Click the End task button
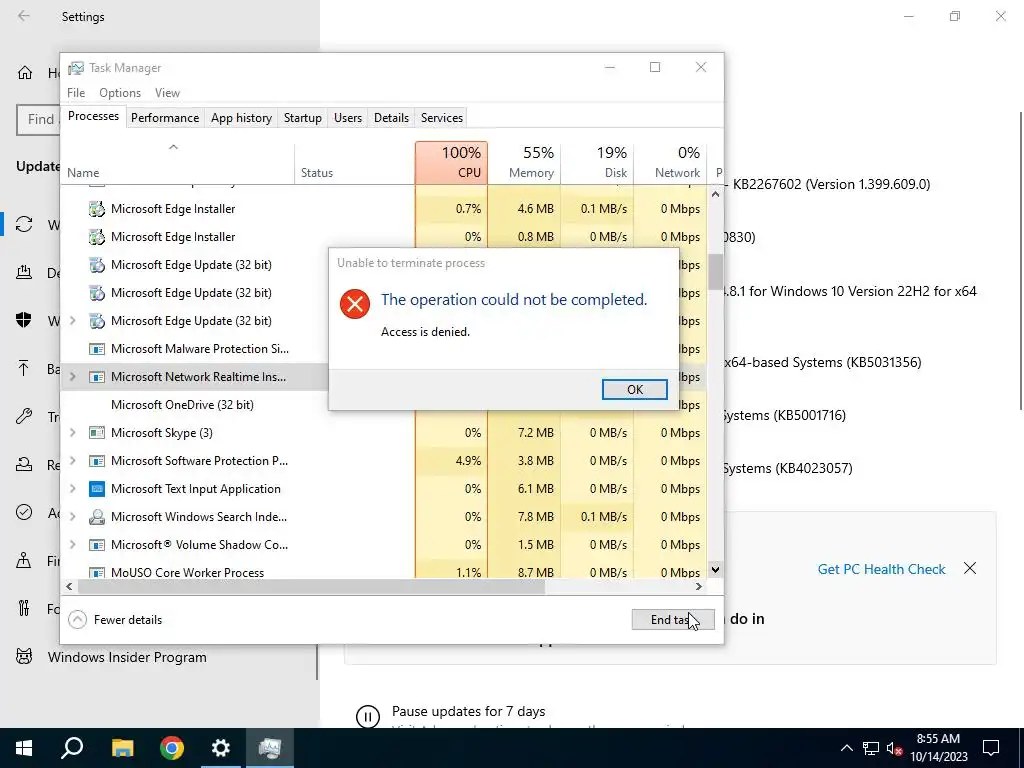The image size is (1024, 768). point(673,619)
